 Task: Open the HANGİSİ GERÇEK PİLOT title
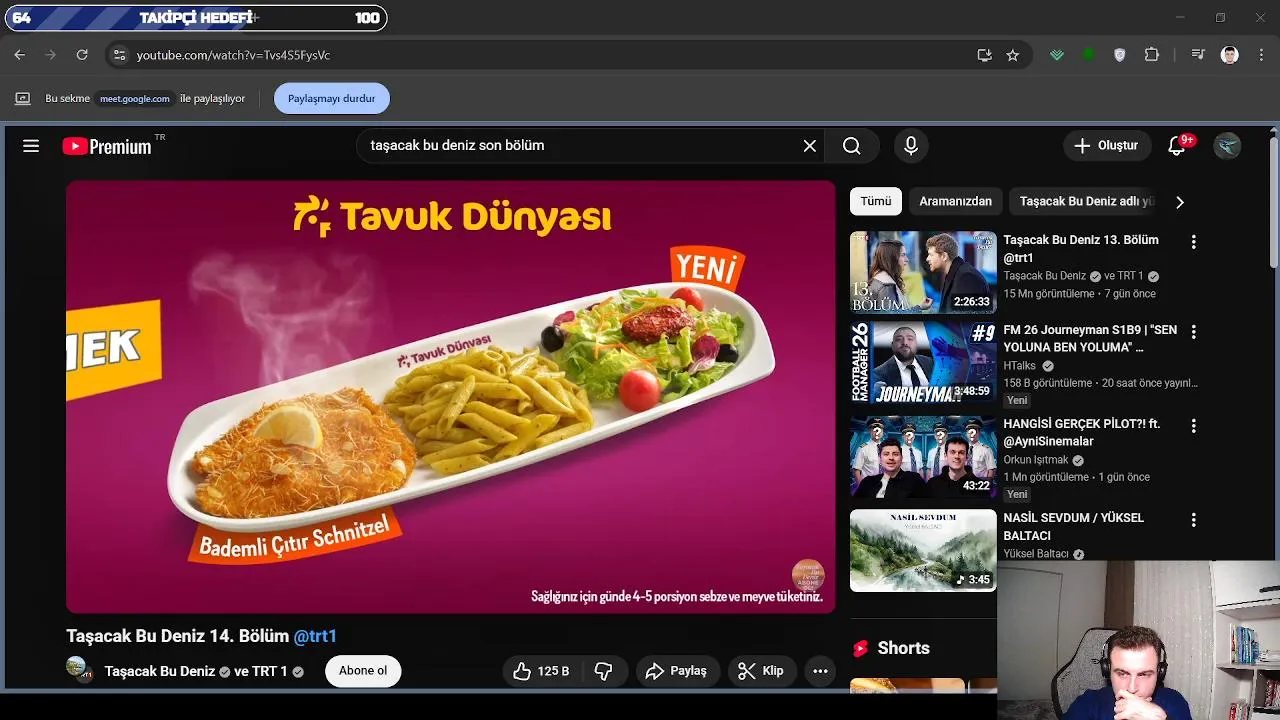1082,433
